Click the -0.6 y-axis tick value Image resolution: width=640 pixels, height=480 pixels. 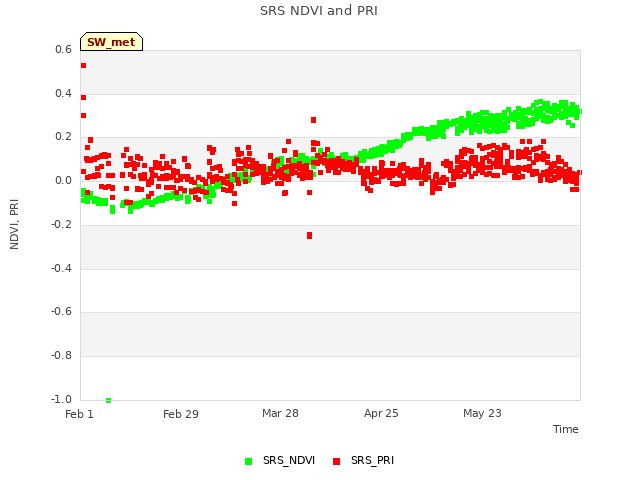tap(61, 311)
